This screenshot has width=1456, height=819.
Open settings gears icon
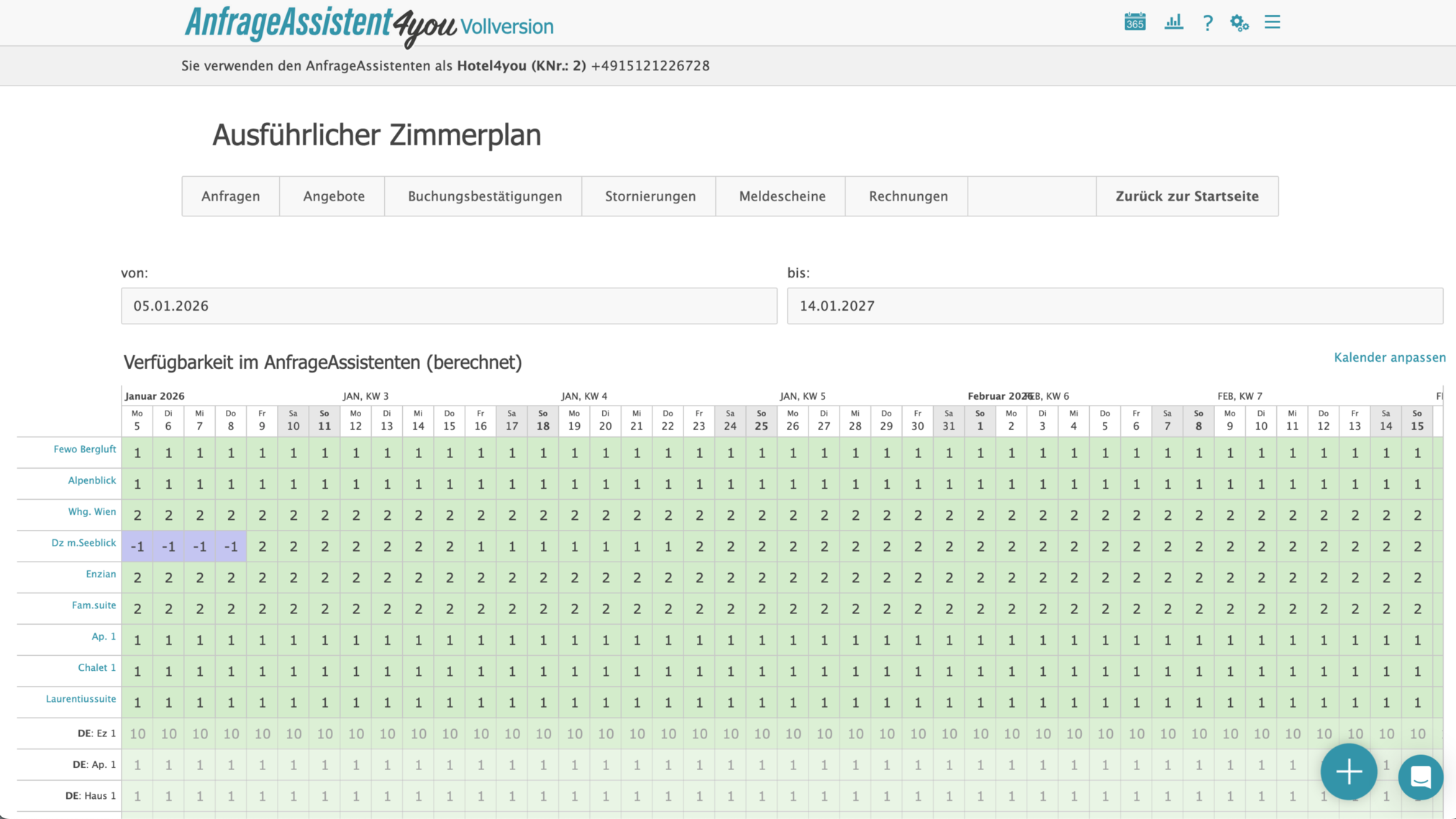1239,23
